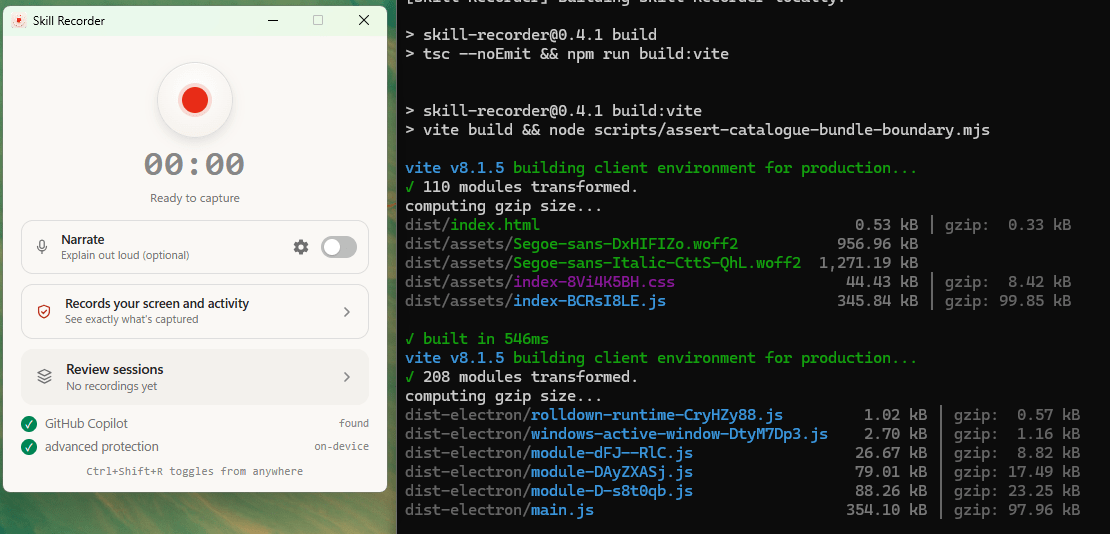Screen dimensions: 1110x534
Task: Click the found status value
Action: click(x=354, y=424)
